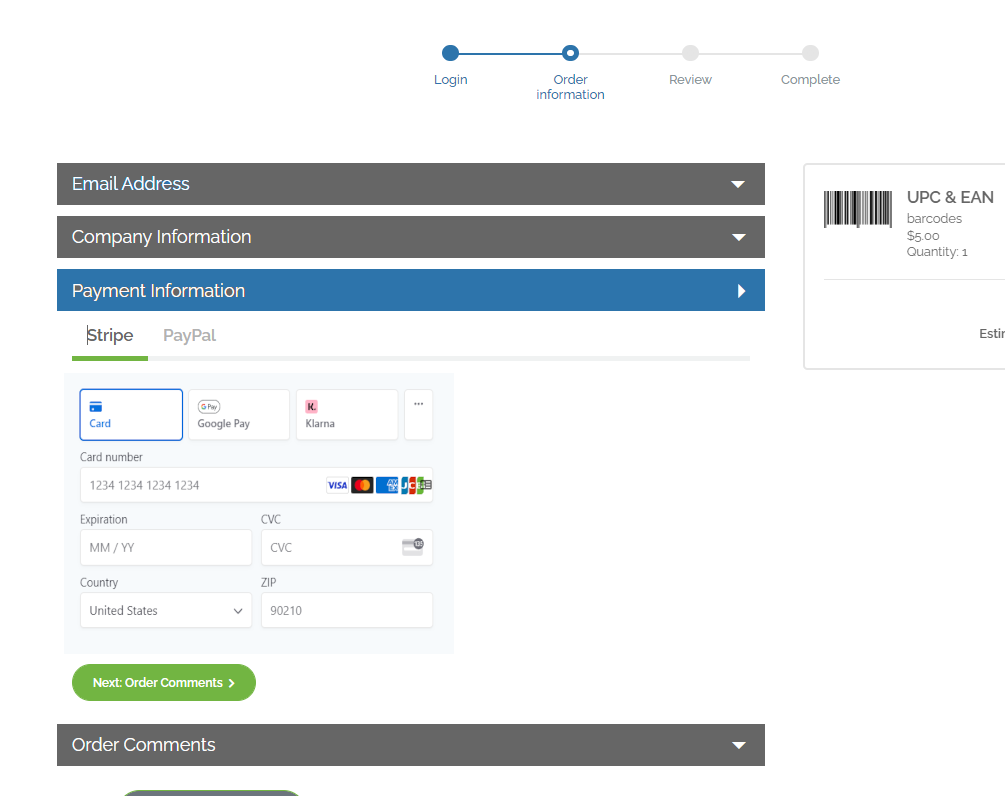Click the CVC card hint icon
Screen dimensions: 1005x796
point(412,547)
